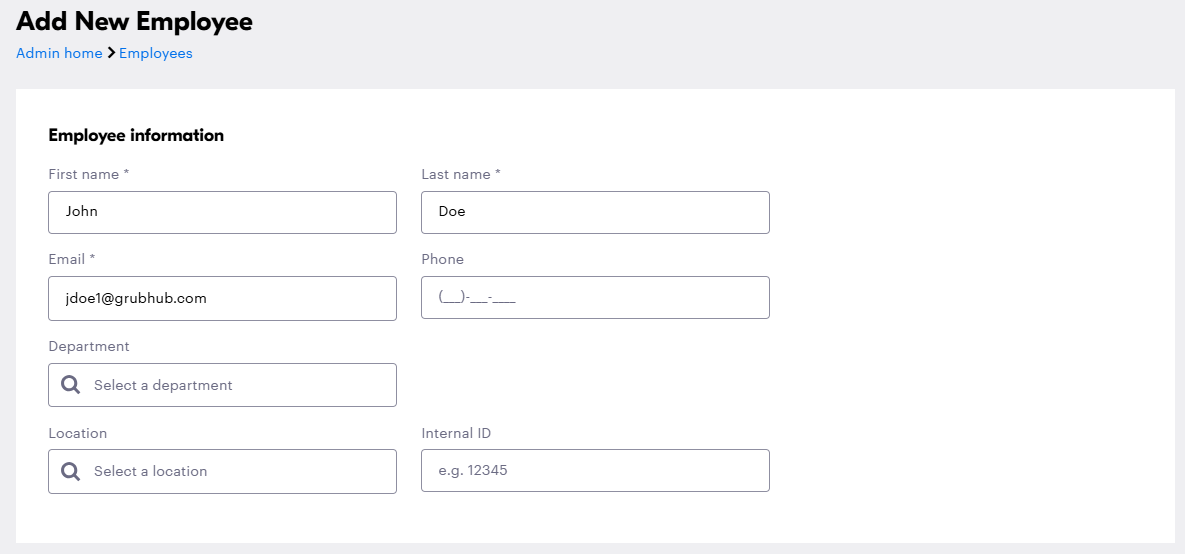Image resolution: width=1185 pixels, height=554 pixels.
Task: Click the Internal ID label text
Action: pos(456,433)
